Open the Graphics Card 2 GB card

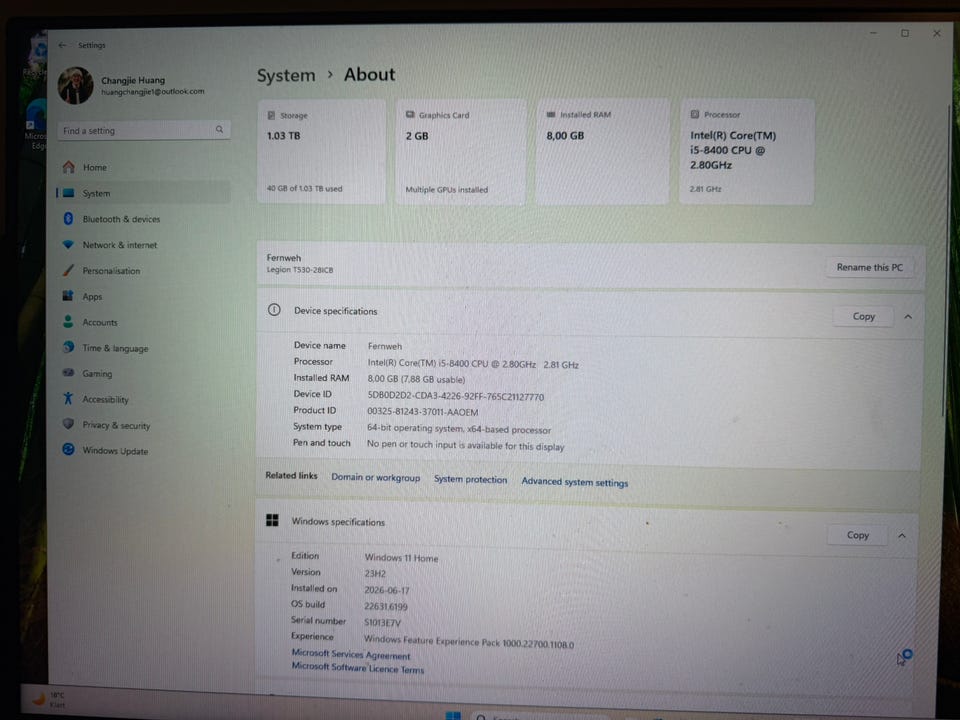[x=461, y=151]
